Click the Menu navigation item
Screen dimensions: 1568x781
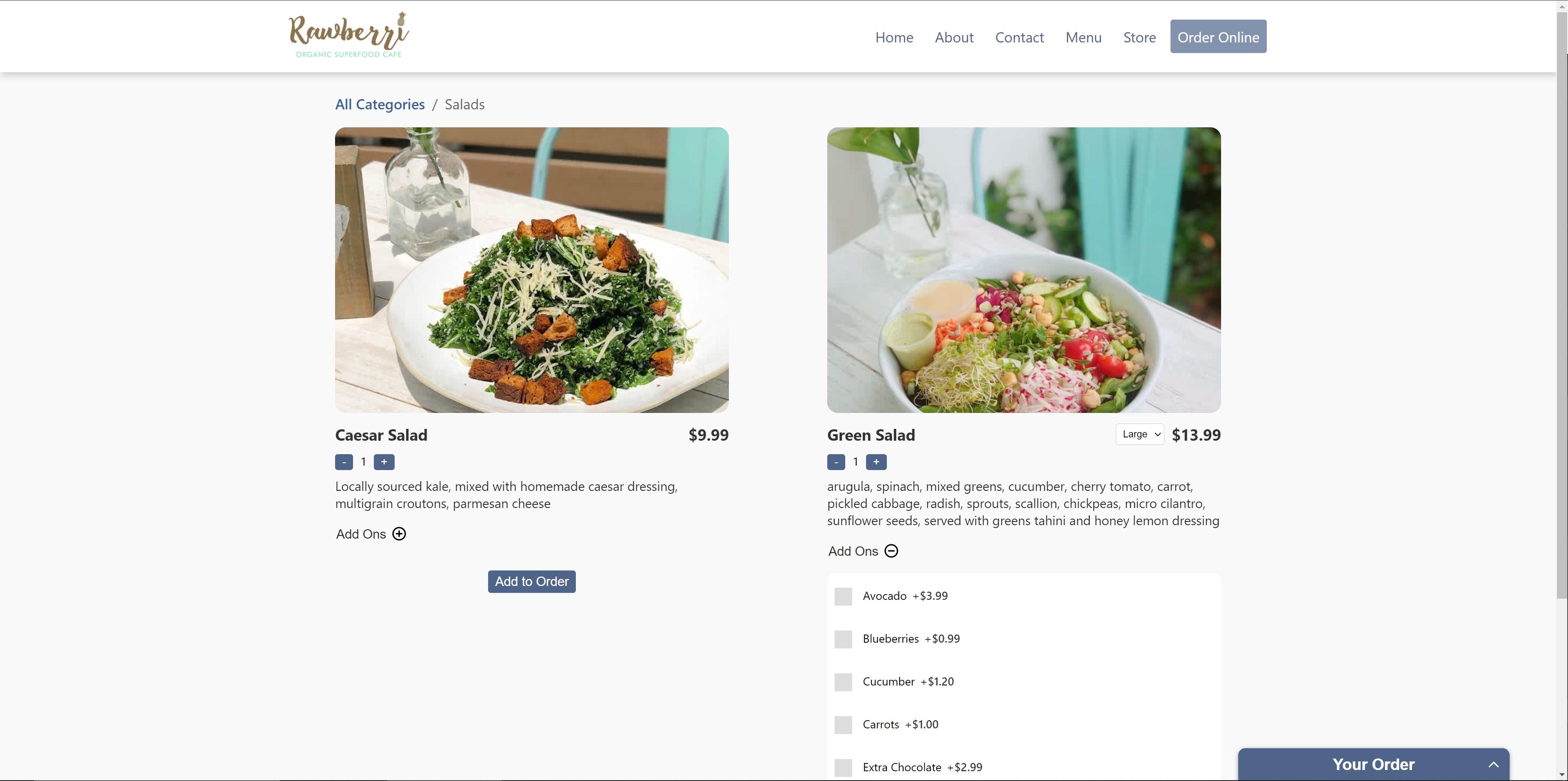pos(1083,36)
